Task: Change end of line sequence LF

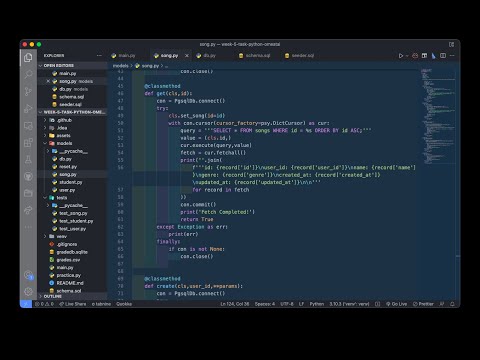Action: click(301, 304)
